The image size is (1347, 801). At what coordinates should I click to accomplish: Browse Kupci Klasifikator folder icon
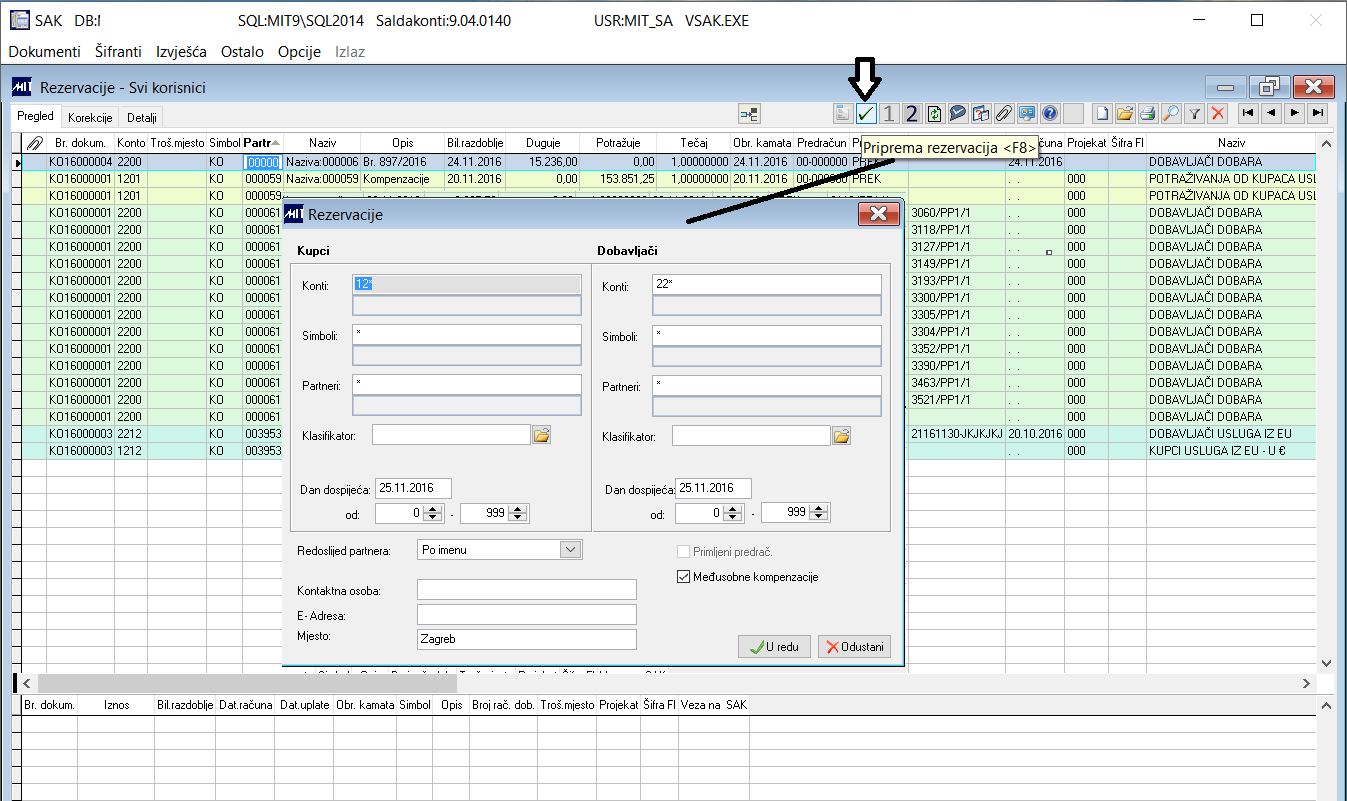click(x=541, y=436)
